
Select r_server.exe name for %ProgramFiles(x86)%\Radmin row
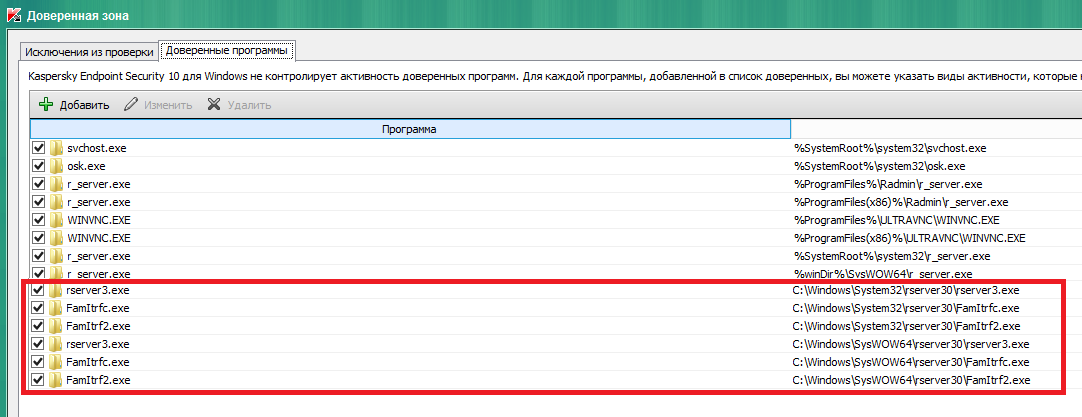pyautogui.click(x=99, y=202)
